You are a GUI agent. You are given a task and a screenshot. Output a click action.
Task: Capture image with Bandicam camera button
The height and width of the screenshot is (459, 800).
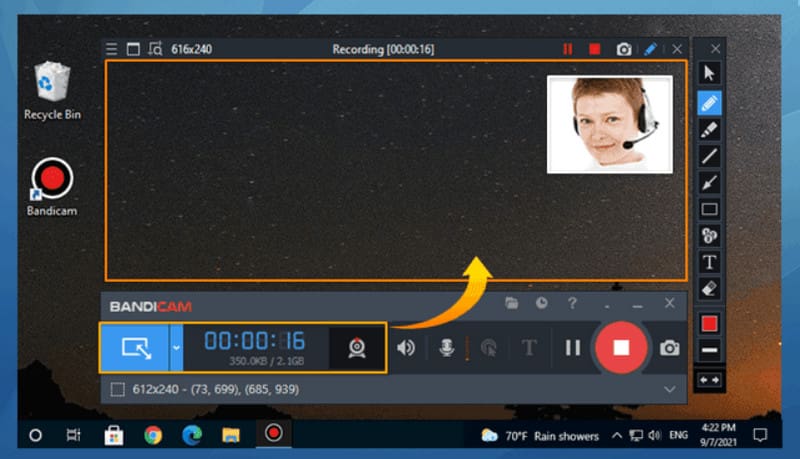(669, 348)
